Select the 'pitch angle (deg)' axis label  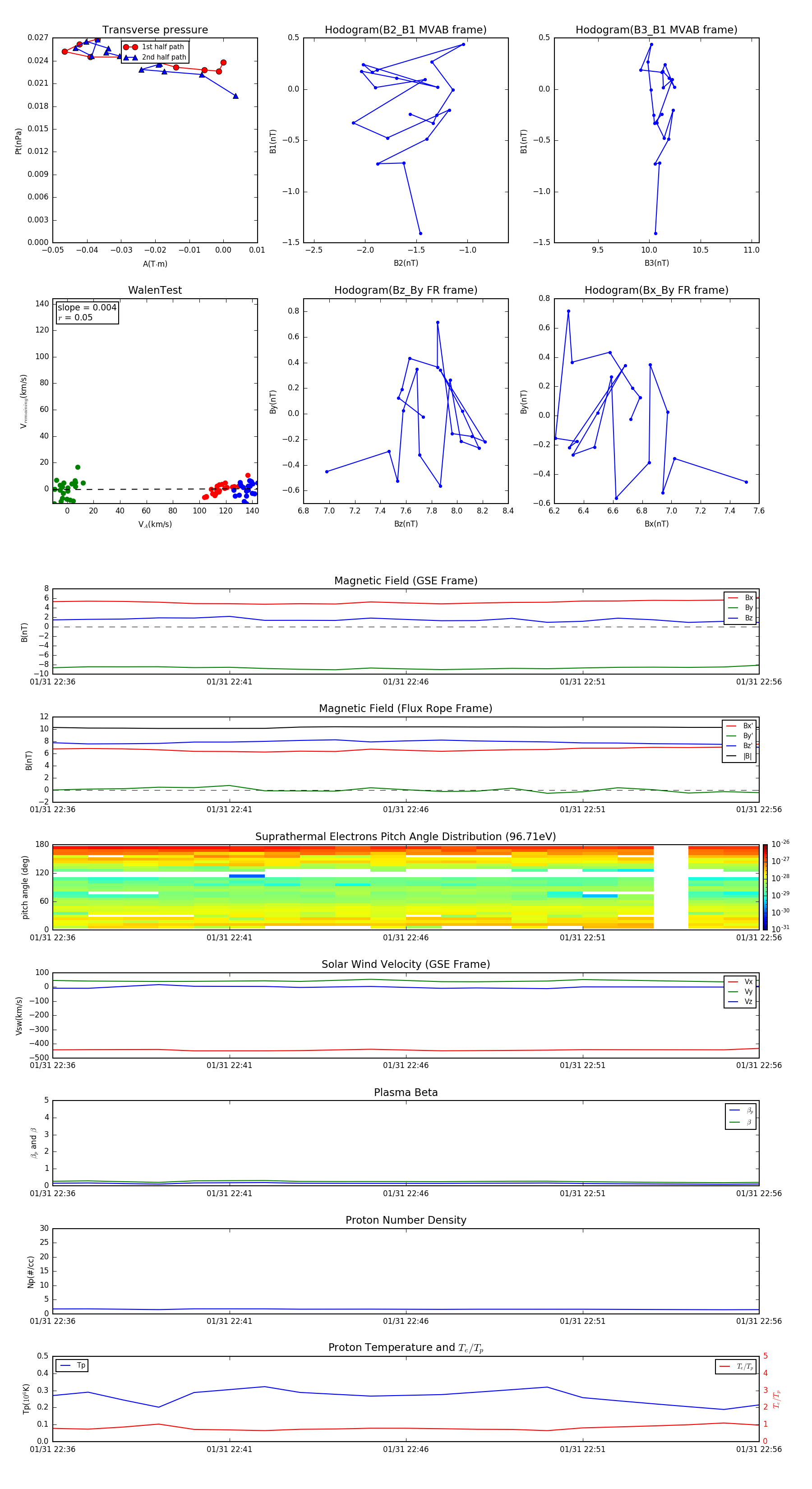pos(25,887)
